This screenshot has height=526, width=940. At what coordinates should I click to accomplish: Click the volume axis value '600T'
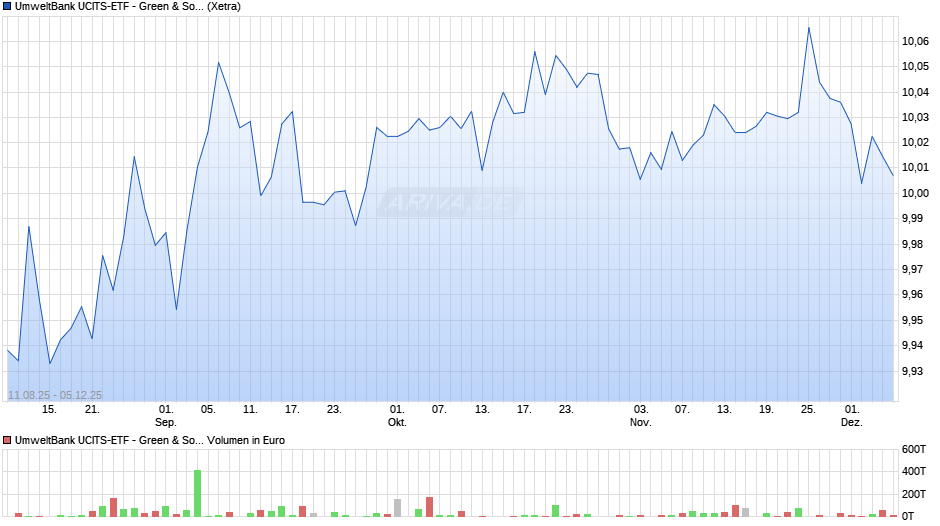pyautogui.click(x=914, y=449)
